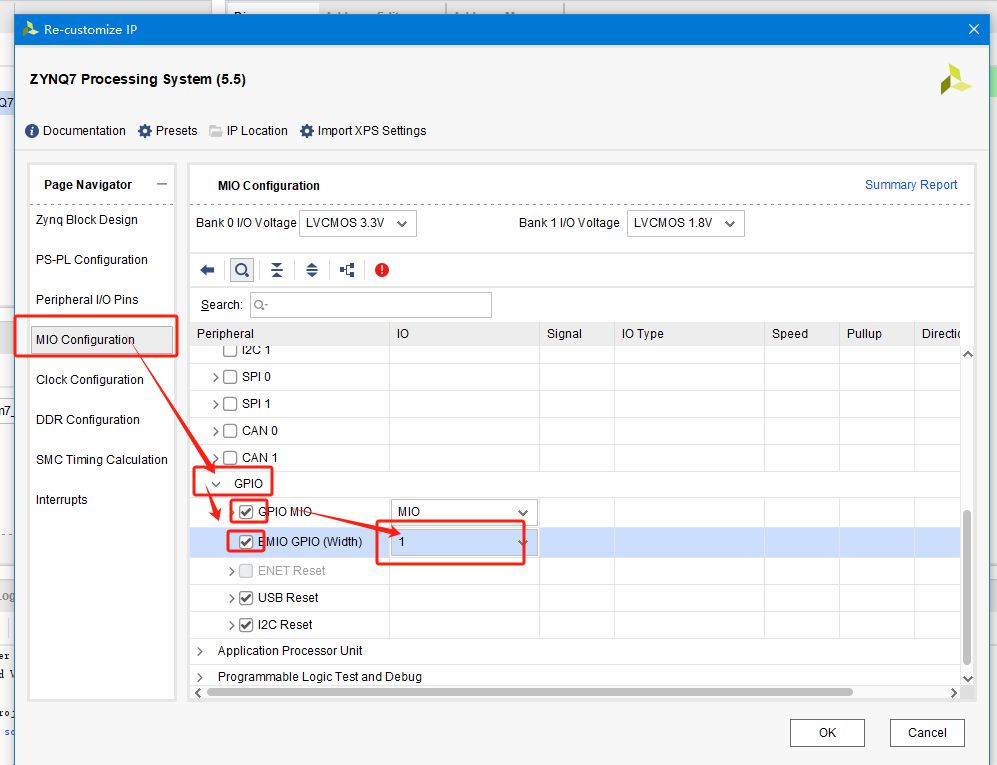Enable the I2C 1 checkbox

tap(230, 350)
